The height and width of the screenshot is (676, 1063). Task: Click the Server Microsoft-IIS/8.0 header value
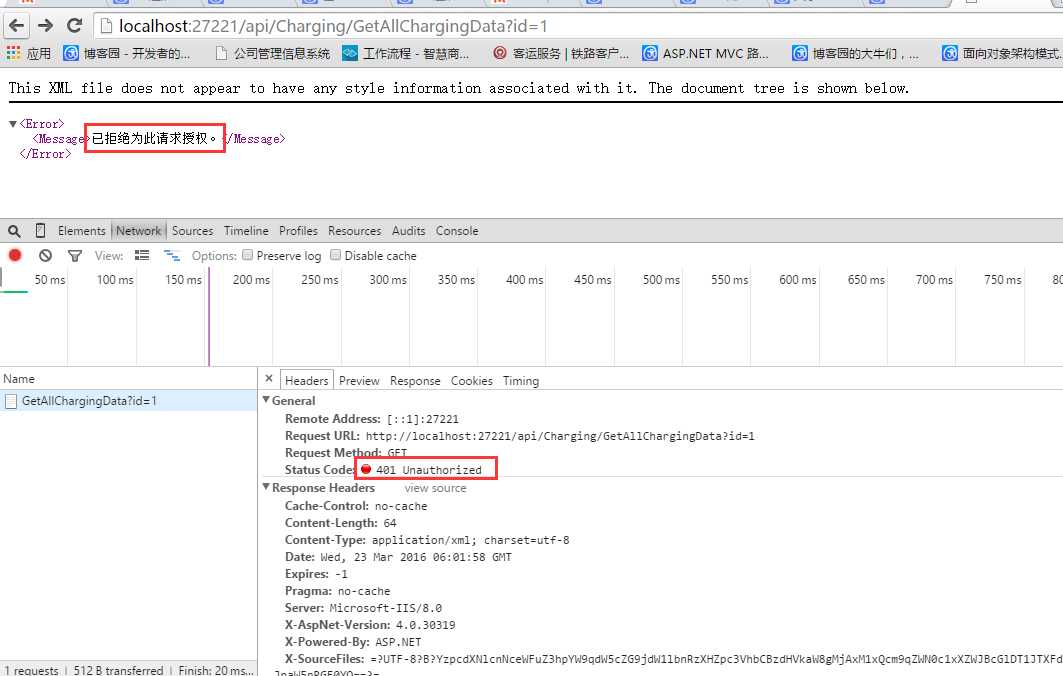pyautogui.click(x=386, y=608)
